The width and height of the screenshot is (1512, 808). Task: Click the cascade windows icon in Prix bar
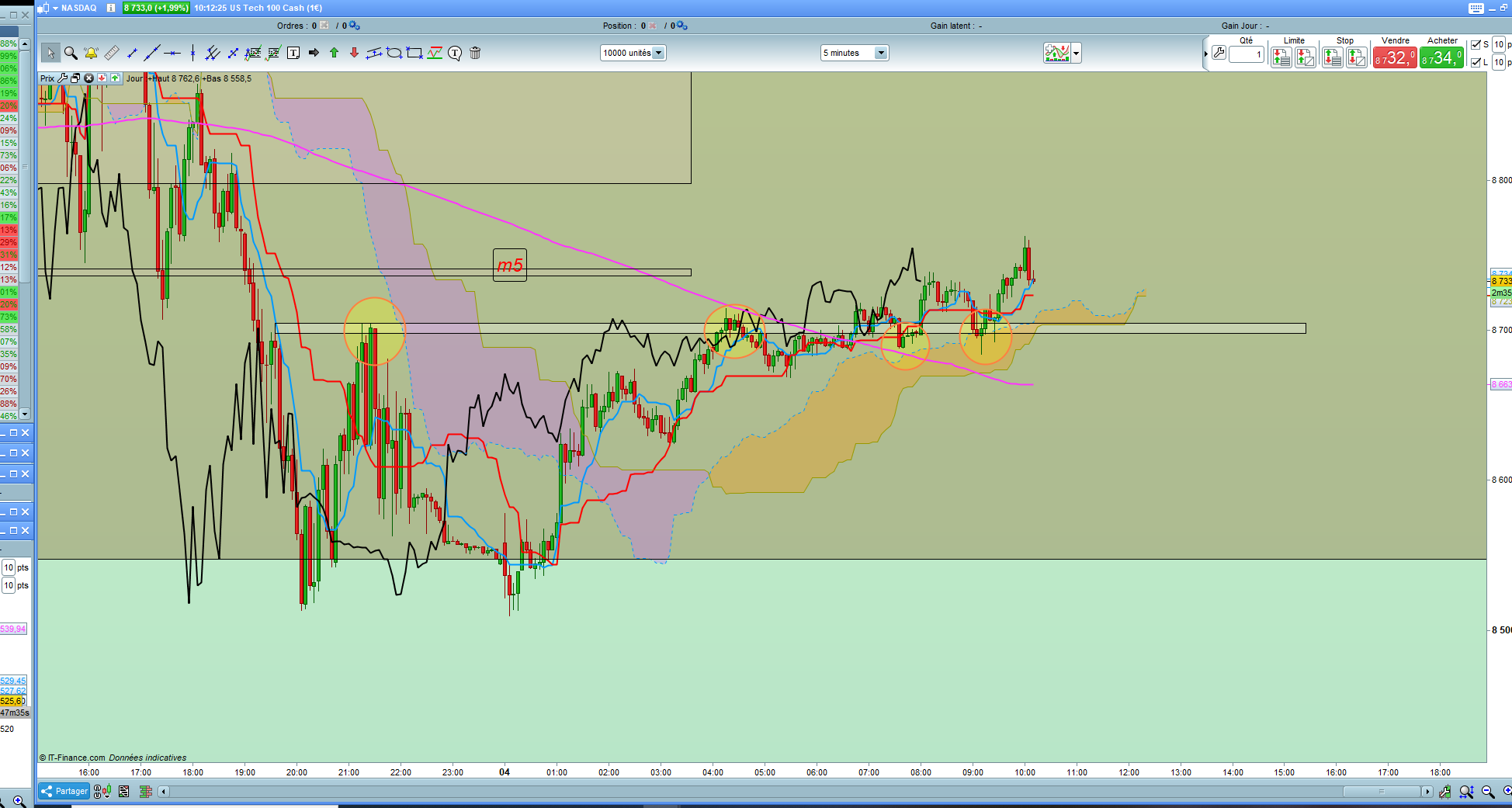[75, 78]
